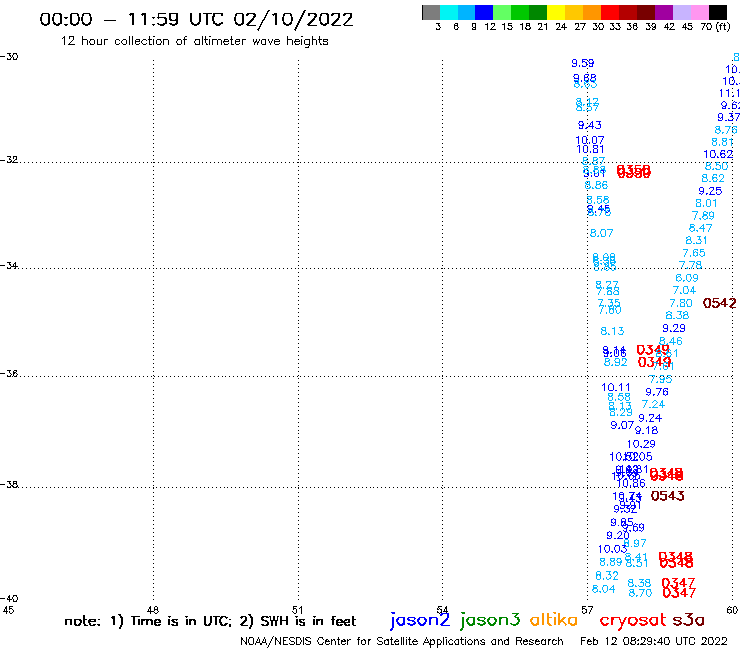Click the note about UTC time and SWH
Screen dimensions: 740x650
[210, 621]
